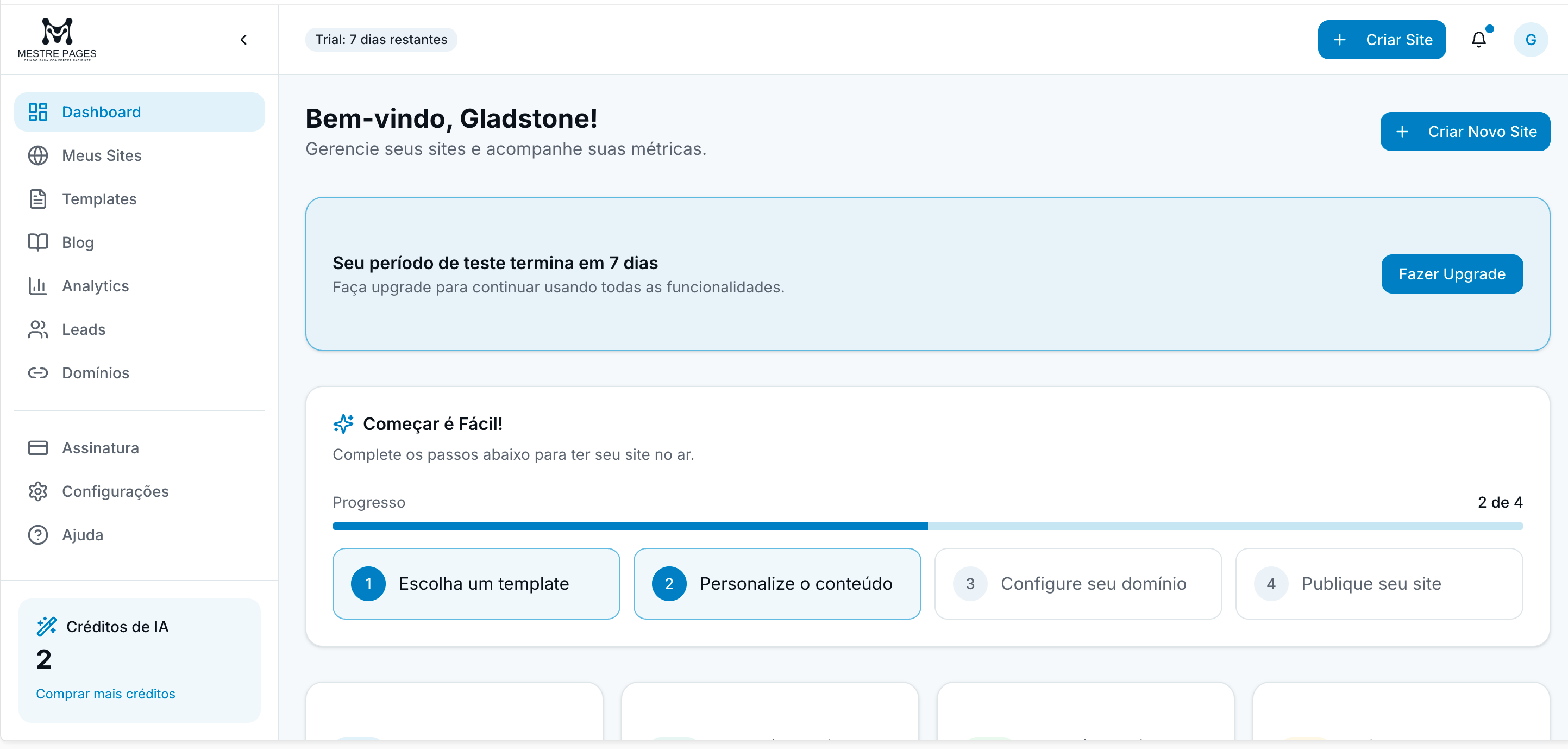The width and height of the screenshot is (1568, 749).
Task: Open the Domínios section
Action: point(95,373)
